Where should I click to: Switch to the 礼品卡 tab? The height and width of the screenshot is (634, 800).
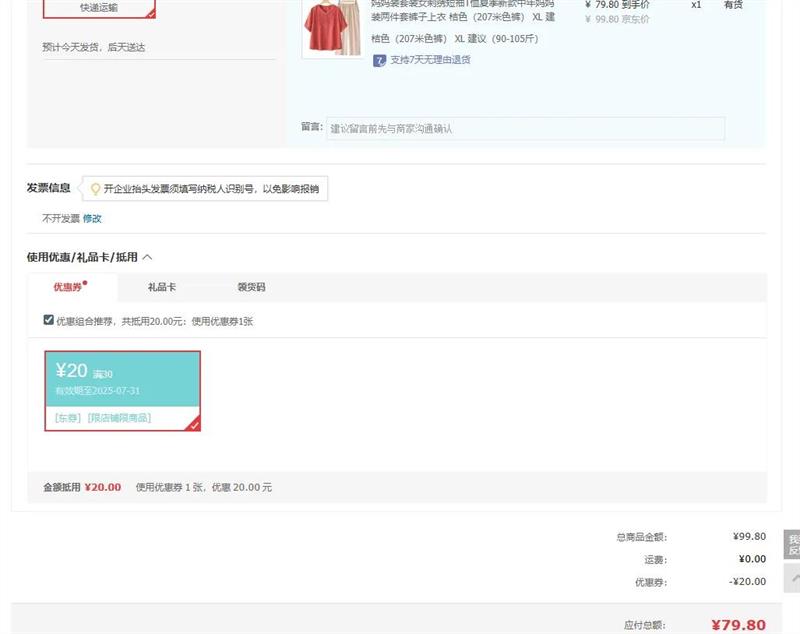162,287
